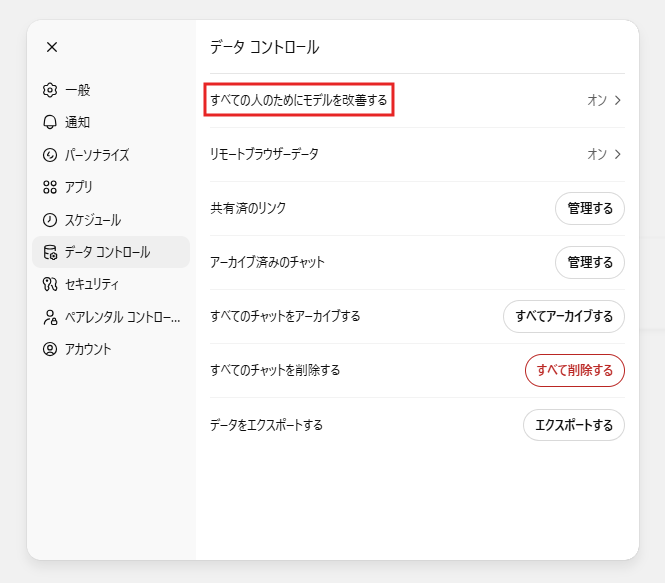Screen dimensions: 665x583
Task: Click すべてアーカイブする button
Action: (564, 316)
